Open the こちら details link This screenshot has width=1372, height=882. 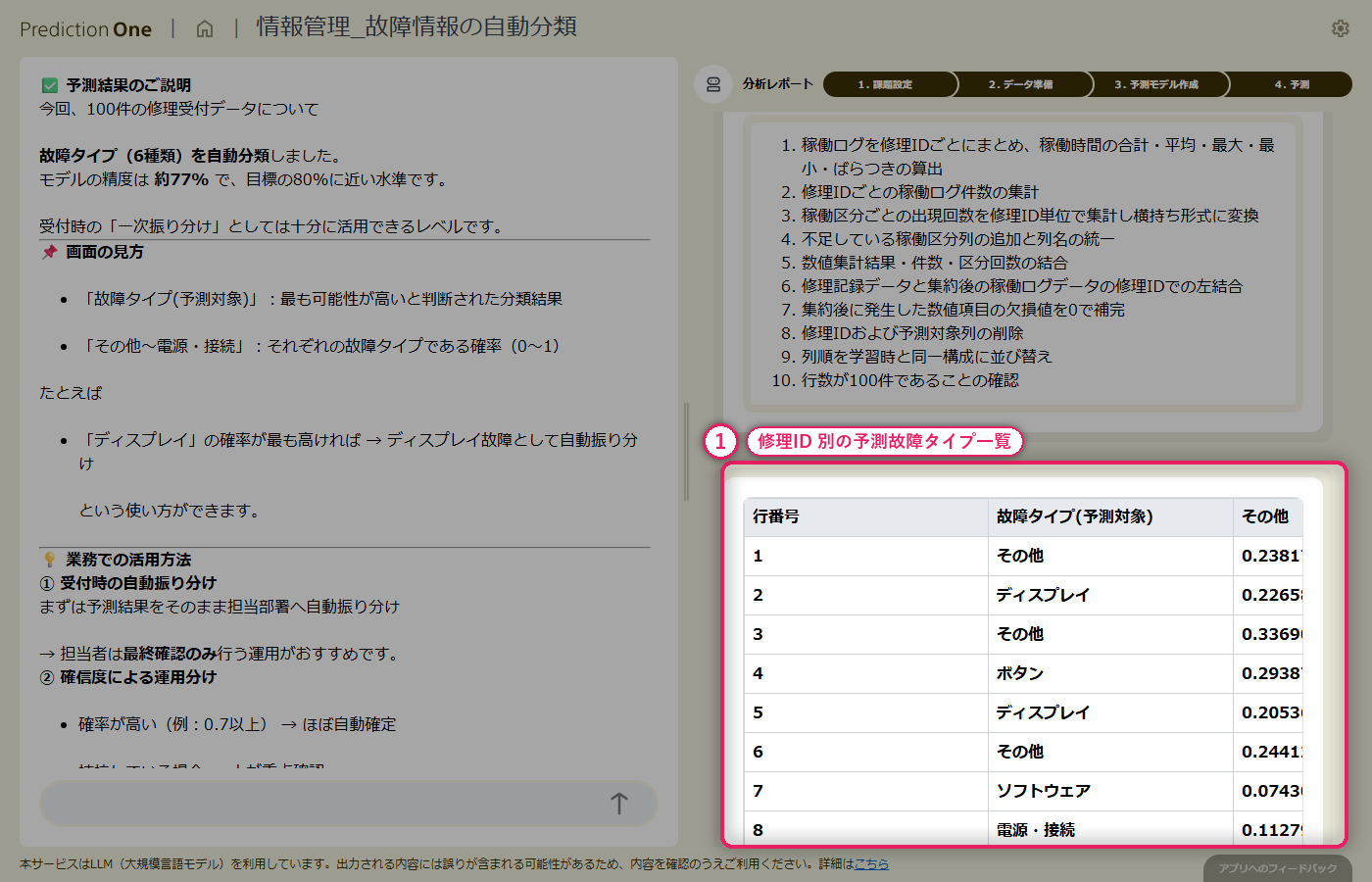[871, 864]
